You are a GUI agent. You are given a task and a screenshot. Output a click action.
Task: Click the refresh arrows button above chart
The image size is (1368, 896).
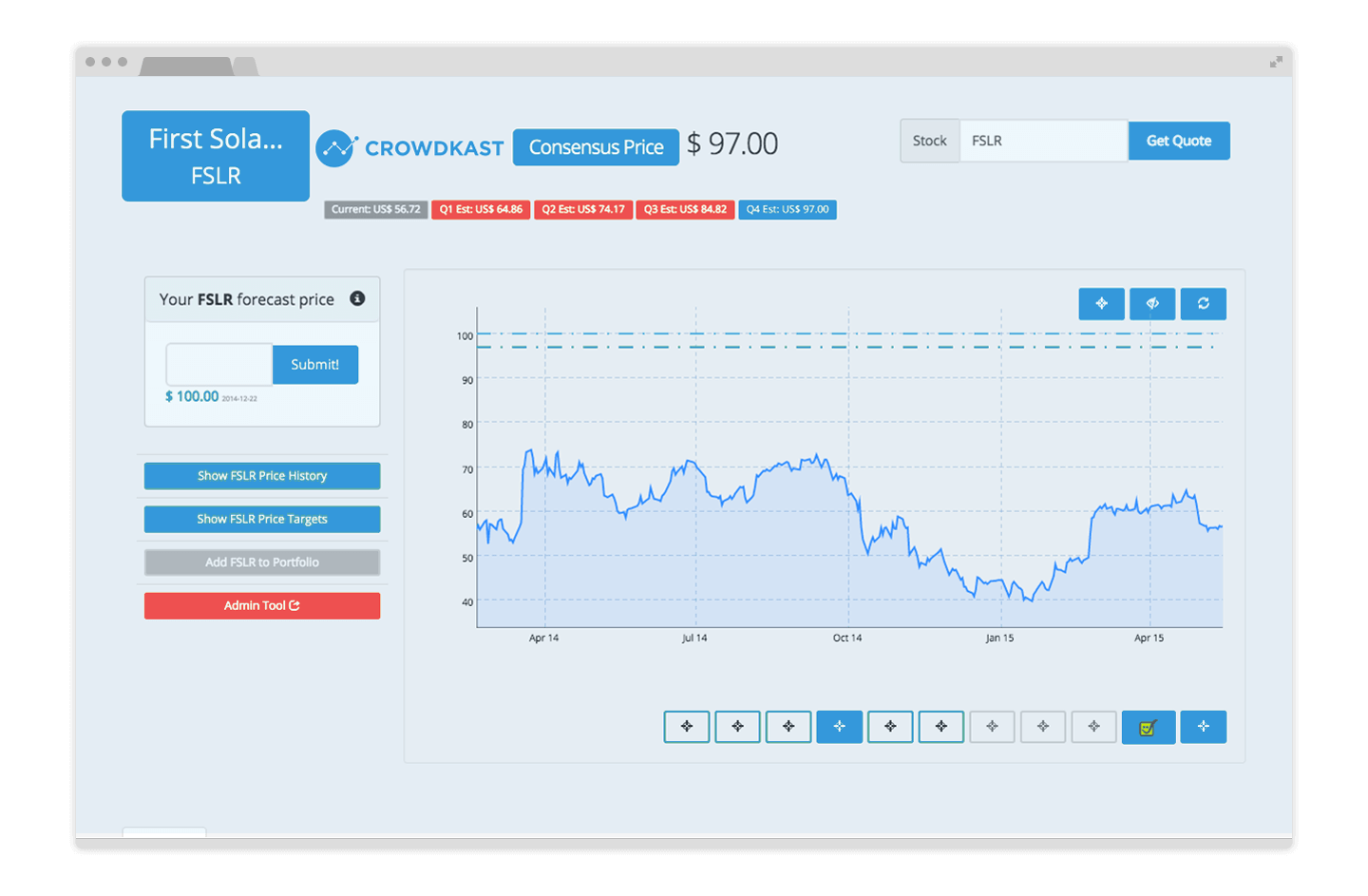click(1203, 304)
